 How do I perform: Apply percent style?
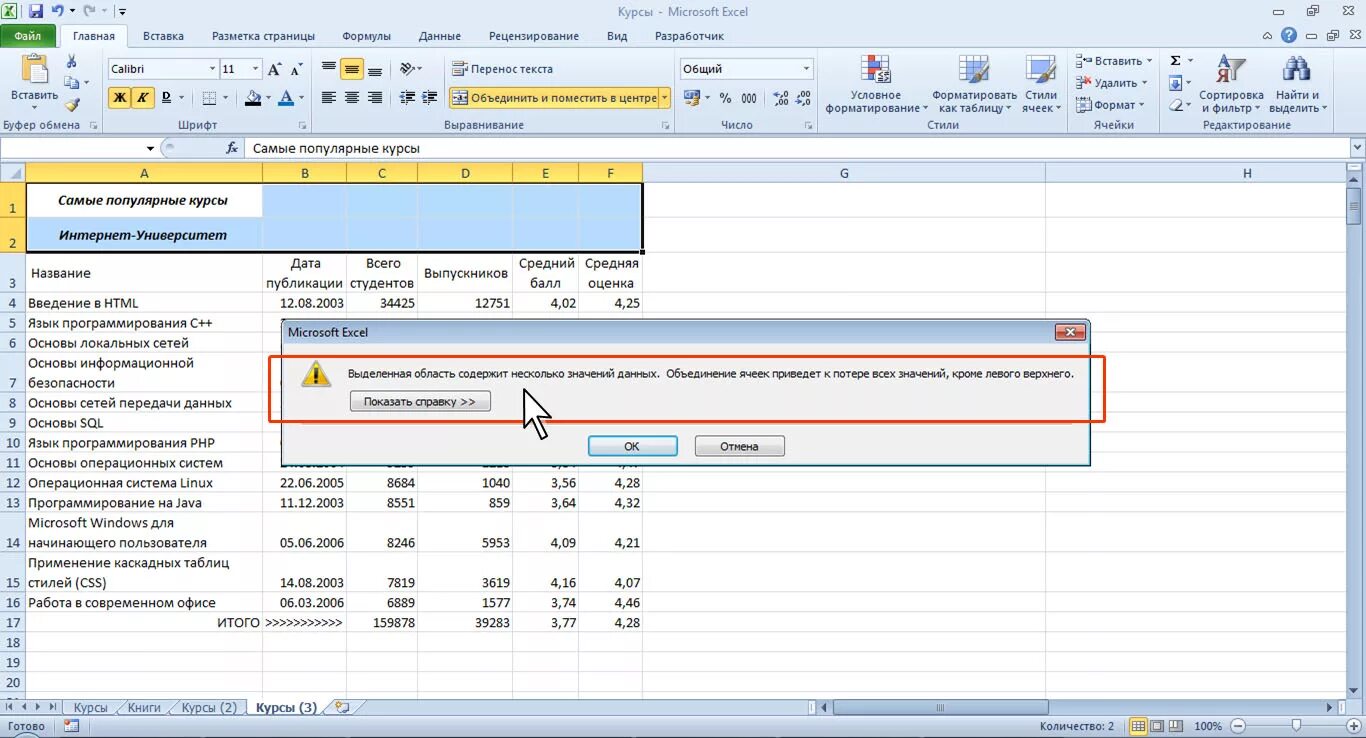(x=726, y=98)
